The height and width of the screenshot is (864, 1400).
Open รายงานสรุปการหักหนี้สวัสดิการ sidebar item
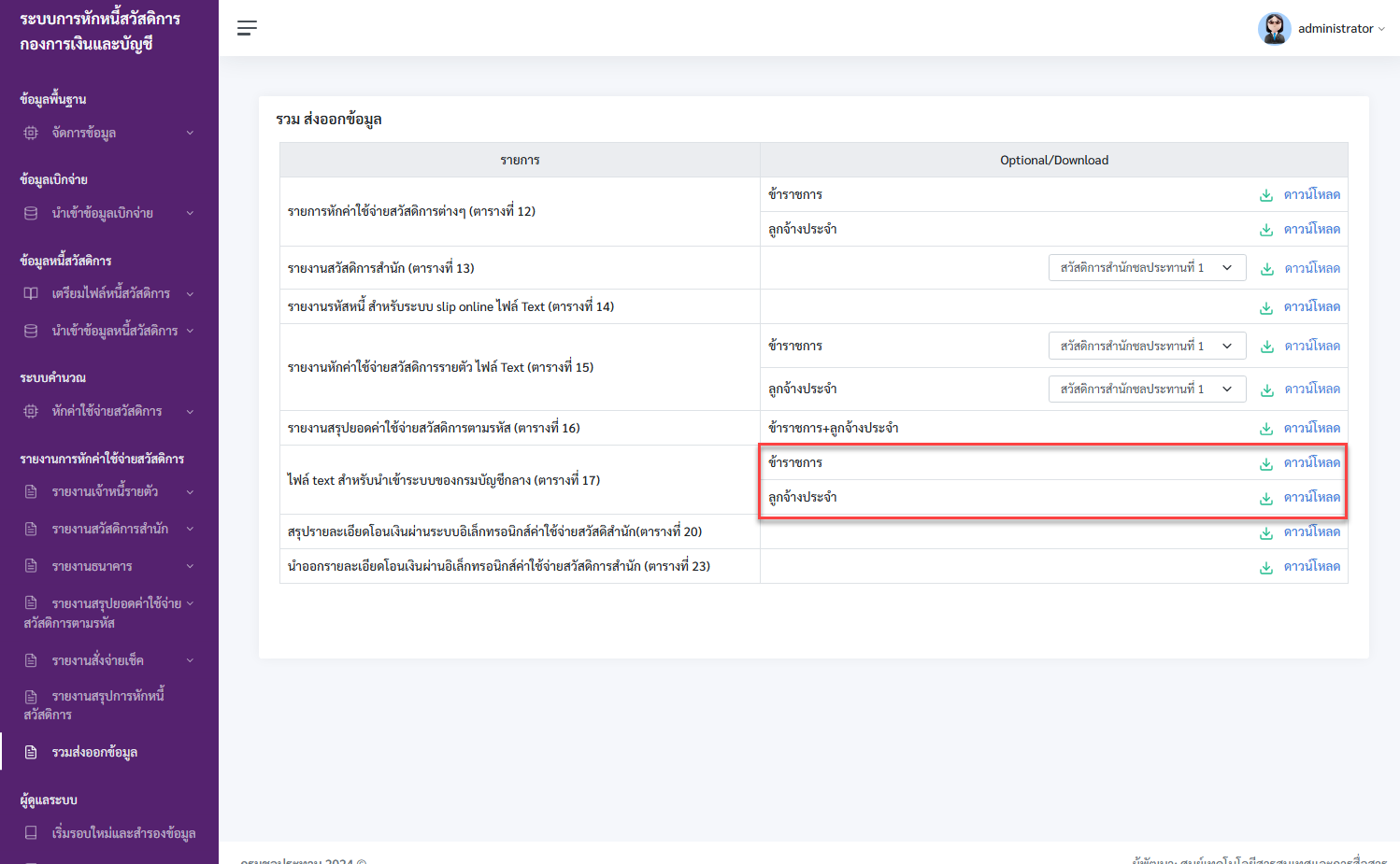[109, 705]
